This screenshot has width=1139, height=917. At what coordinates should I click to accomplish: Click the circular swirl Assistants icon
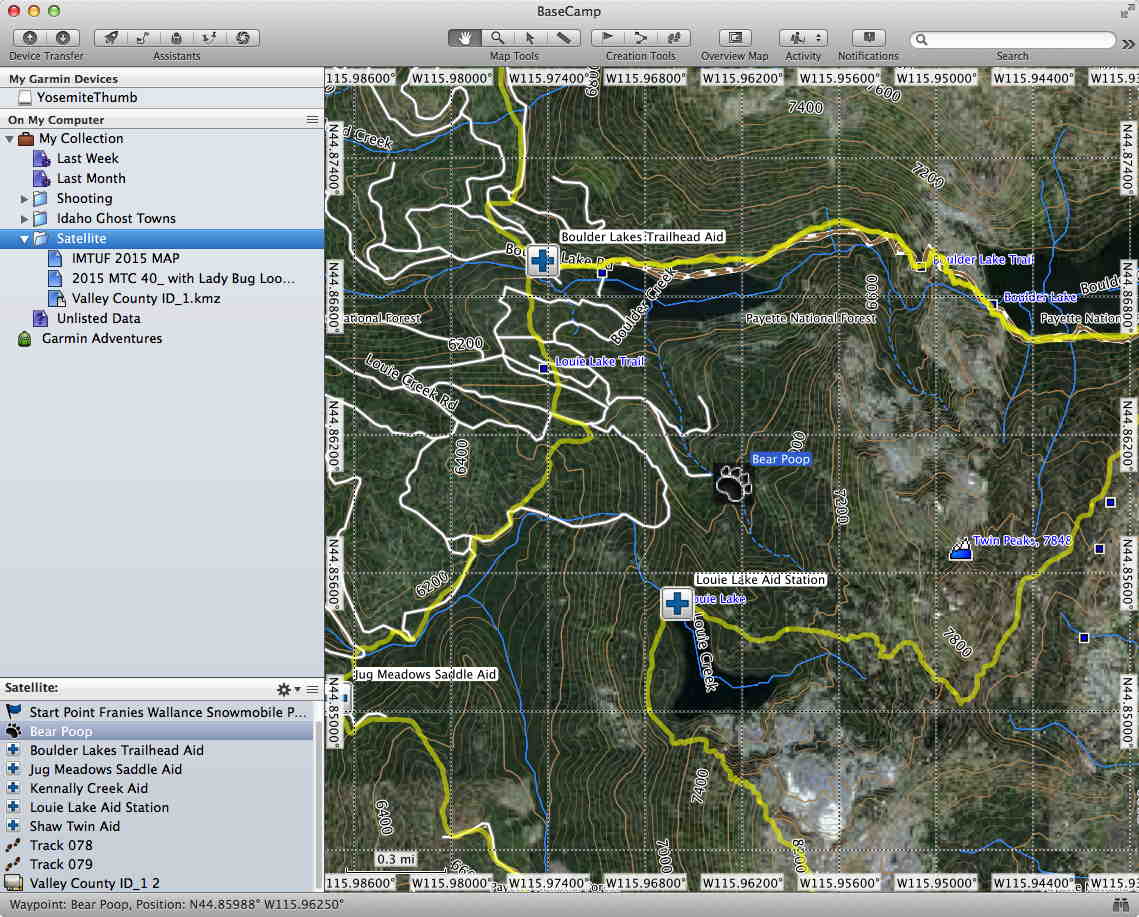243,37
